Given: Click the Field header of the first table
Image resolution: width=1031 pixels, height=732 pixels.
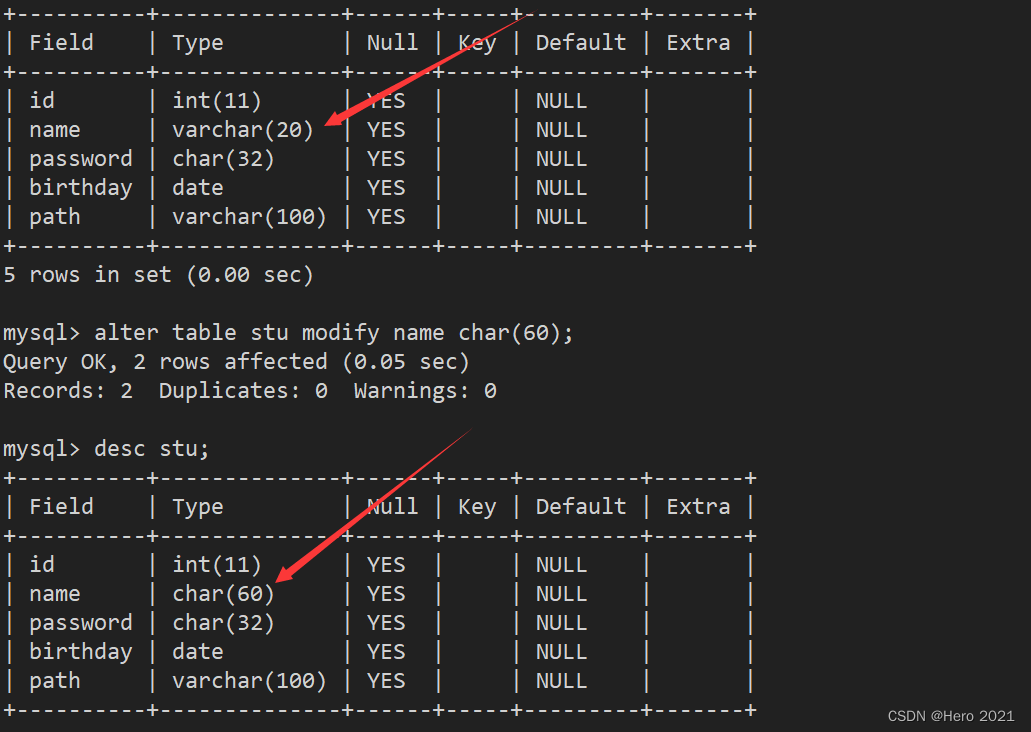Looking at the screenshot, I should coord(61,43).
